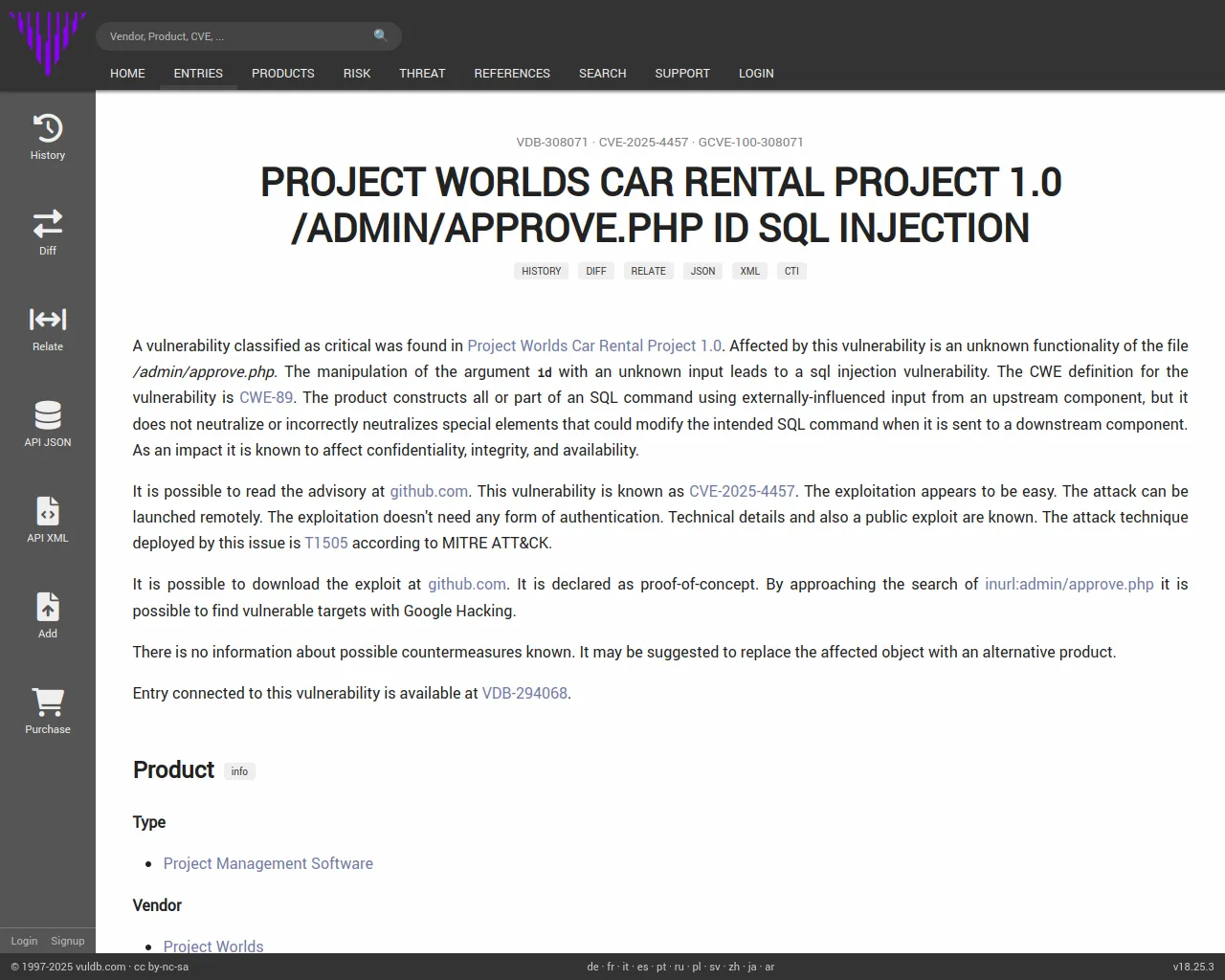Open the SEARCH menu
1225x980 pixels.
tap(602, 73)
